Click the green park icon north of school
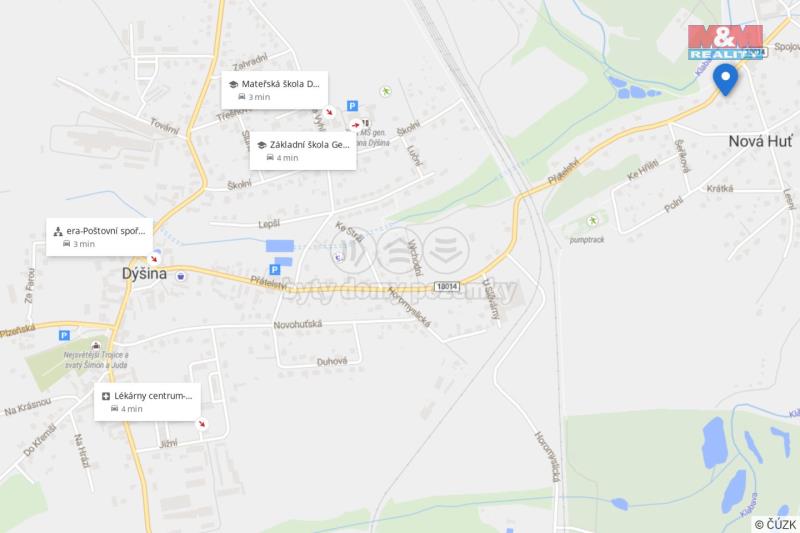Screen dimensions: 800x533 (x=385, y=91)
